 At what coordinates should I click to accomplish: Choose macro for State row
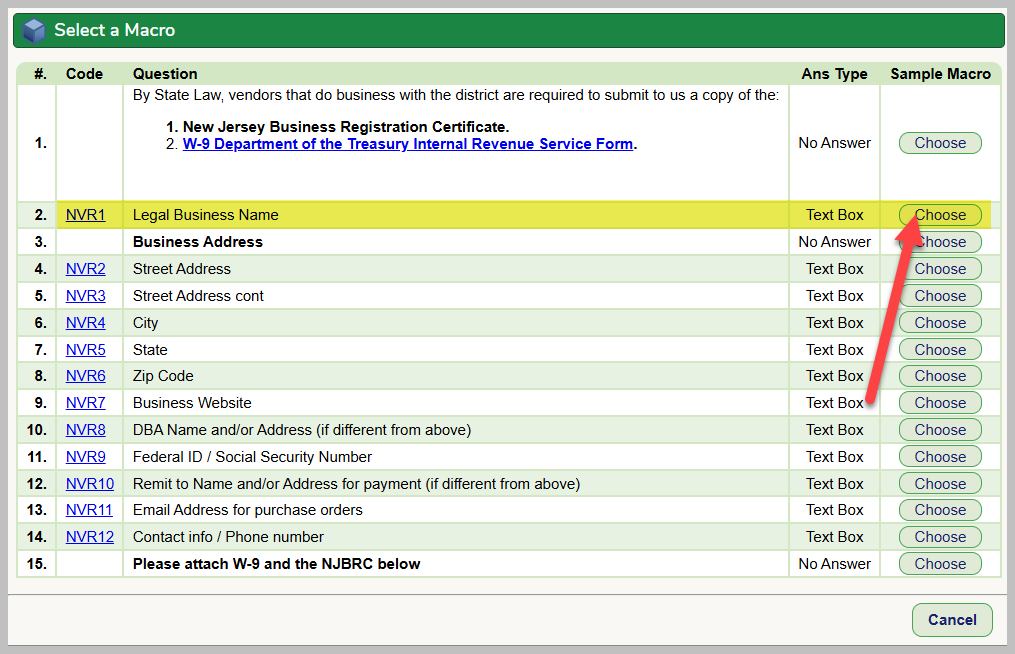[940, 350]
